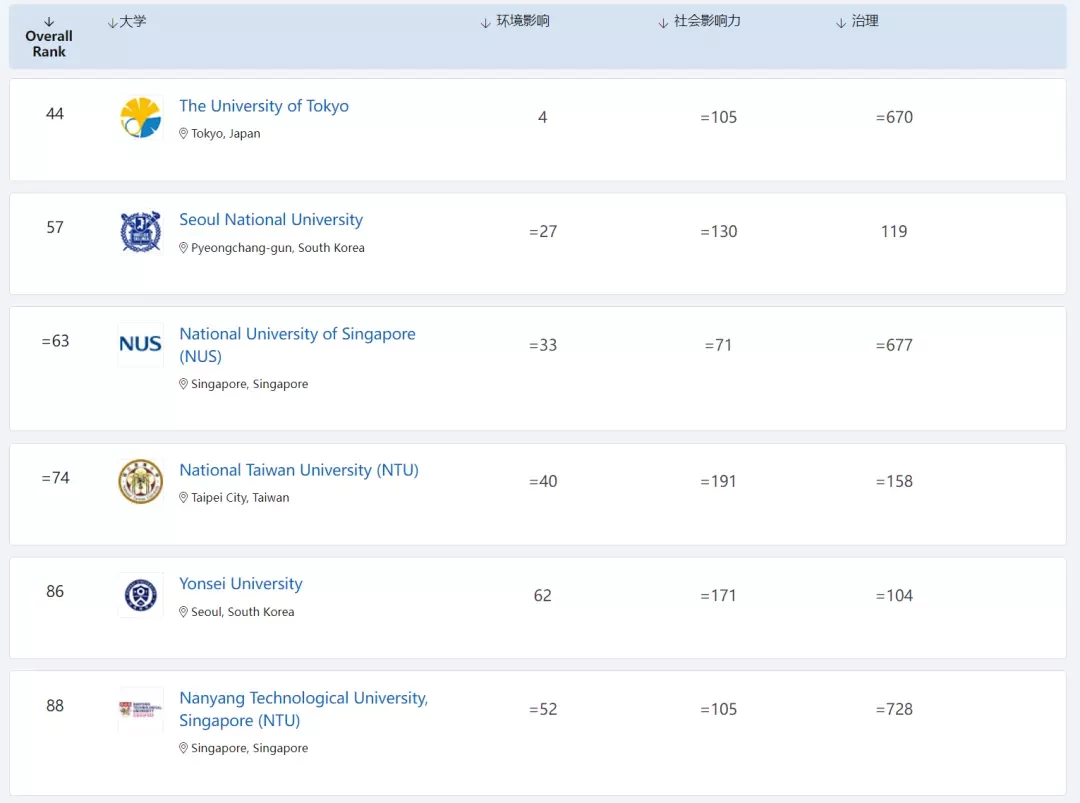This screenshot has height=803, width=1080.
Task: Click Nanyang Technological University logo
Action: click(x=141, y=709)
